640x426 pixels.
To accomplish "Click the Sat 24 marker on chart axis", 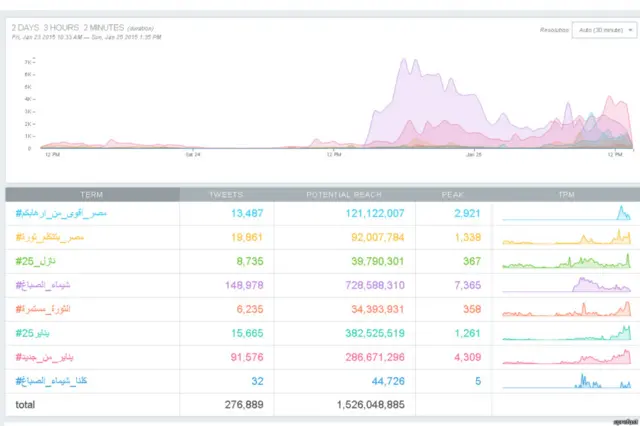I will (x=193, y=155).
